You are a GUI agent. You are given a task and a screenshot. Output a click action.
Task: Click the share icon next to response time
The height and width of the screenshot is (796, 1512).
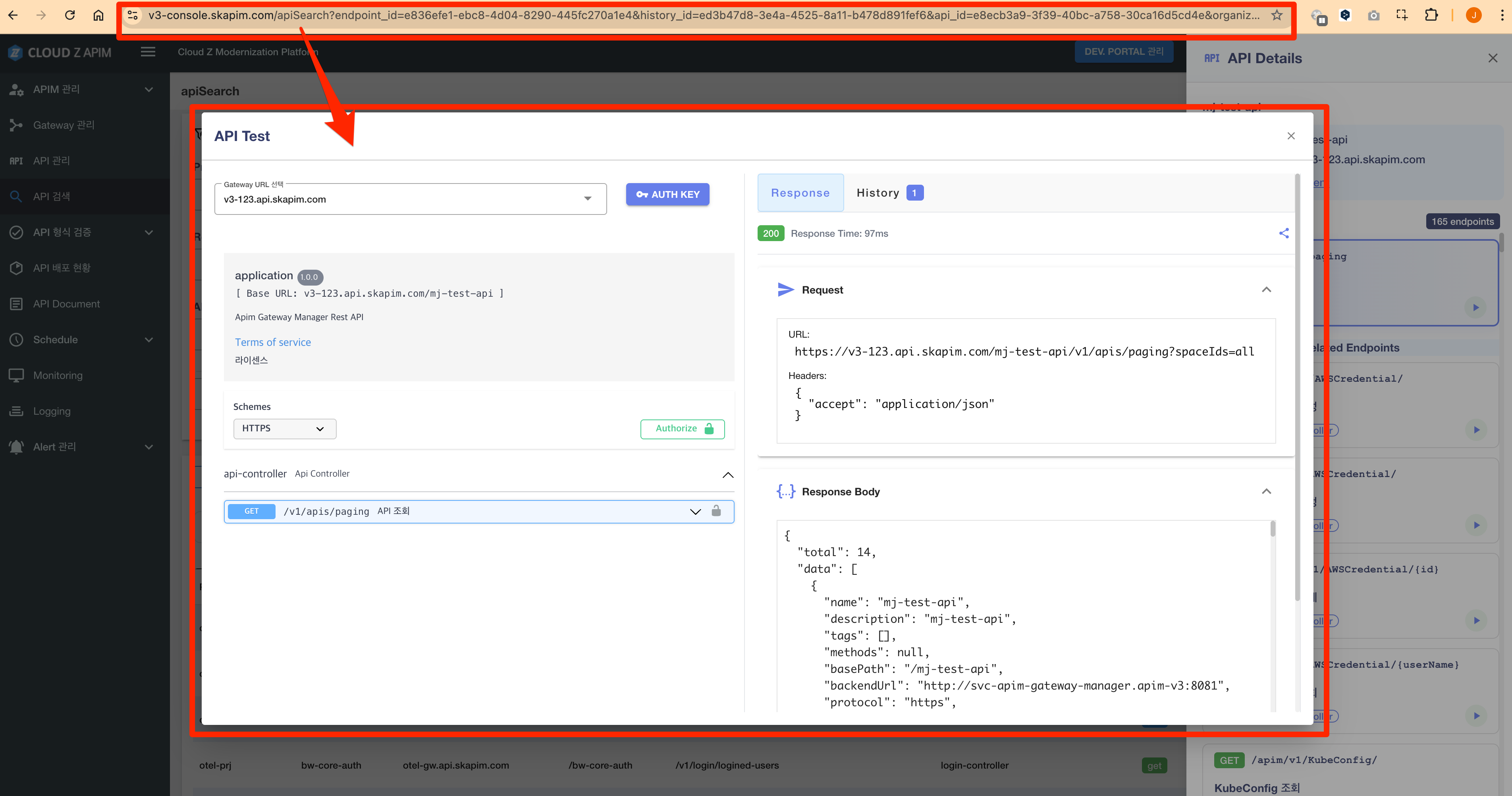(1284, 233)
